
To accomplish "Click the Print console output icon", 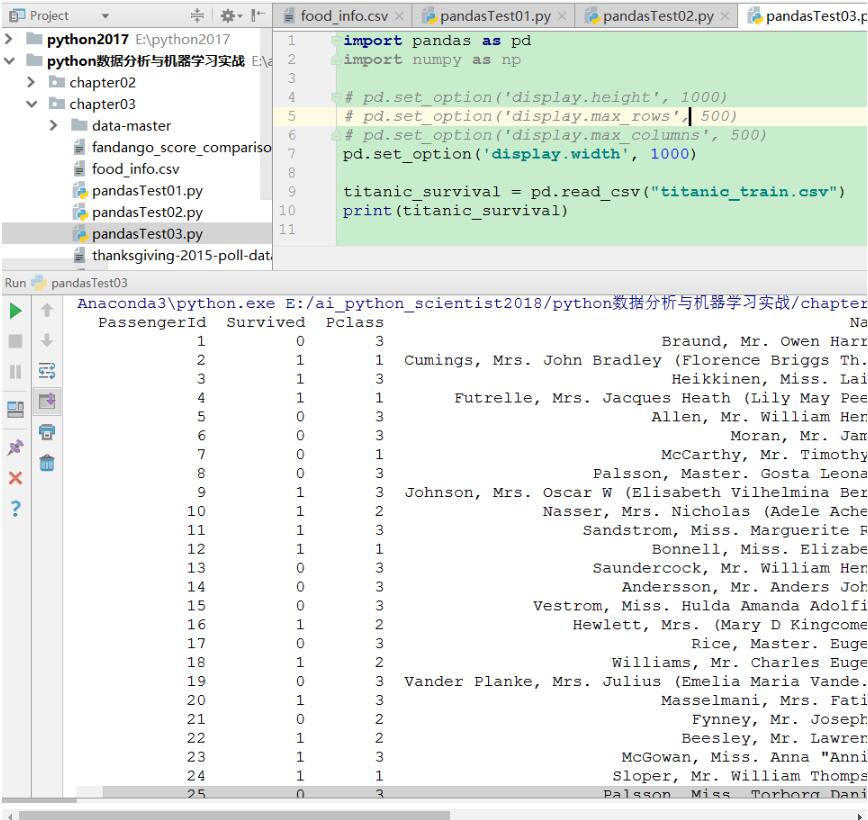I will [x=47, y=431].
